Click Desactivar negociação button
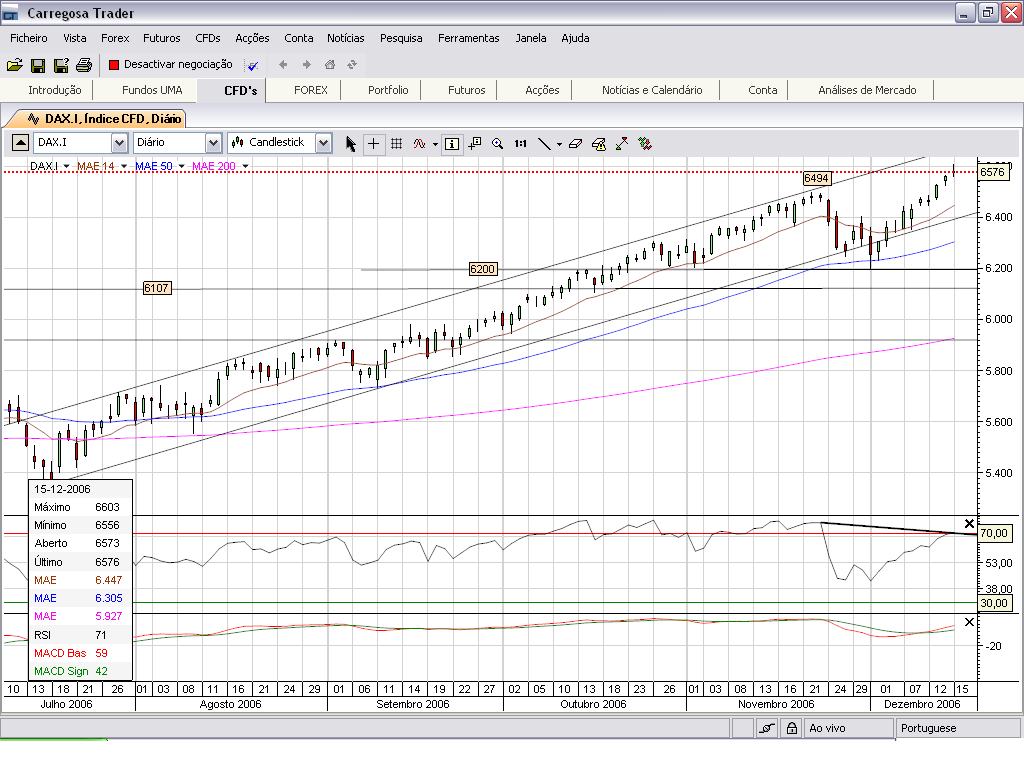Image resolution: width=1024 pixels, height=768 pixels. pos(170,64)
